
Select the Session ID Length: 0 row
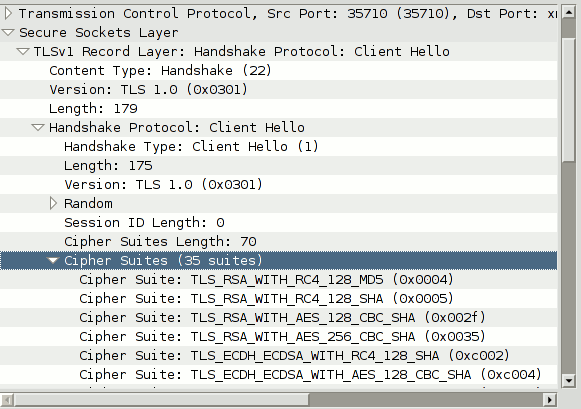coord(278,223)
